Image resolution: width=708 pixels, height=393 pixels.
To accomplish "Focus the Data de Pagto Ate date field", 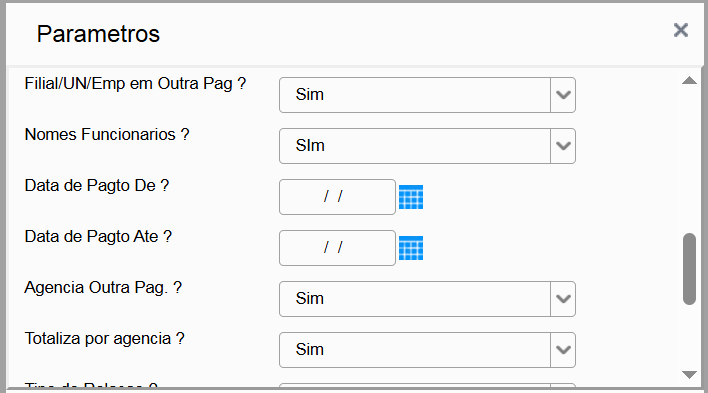I will [x=337, y=248].
